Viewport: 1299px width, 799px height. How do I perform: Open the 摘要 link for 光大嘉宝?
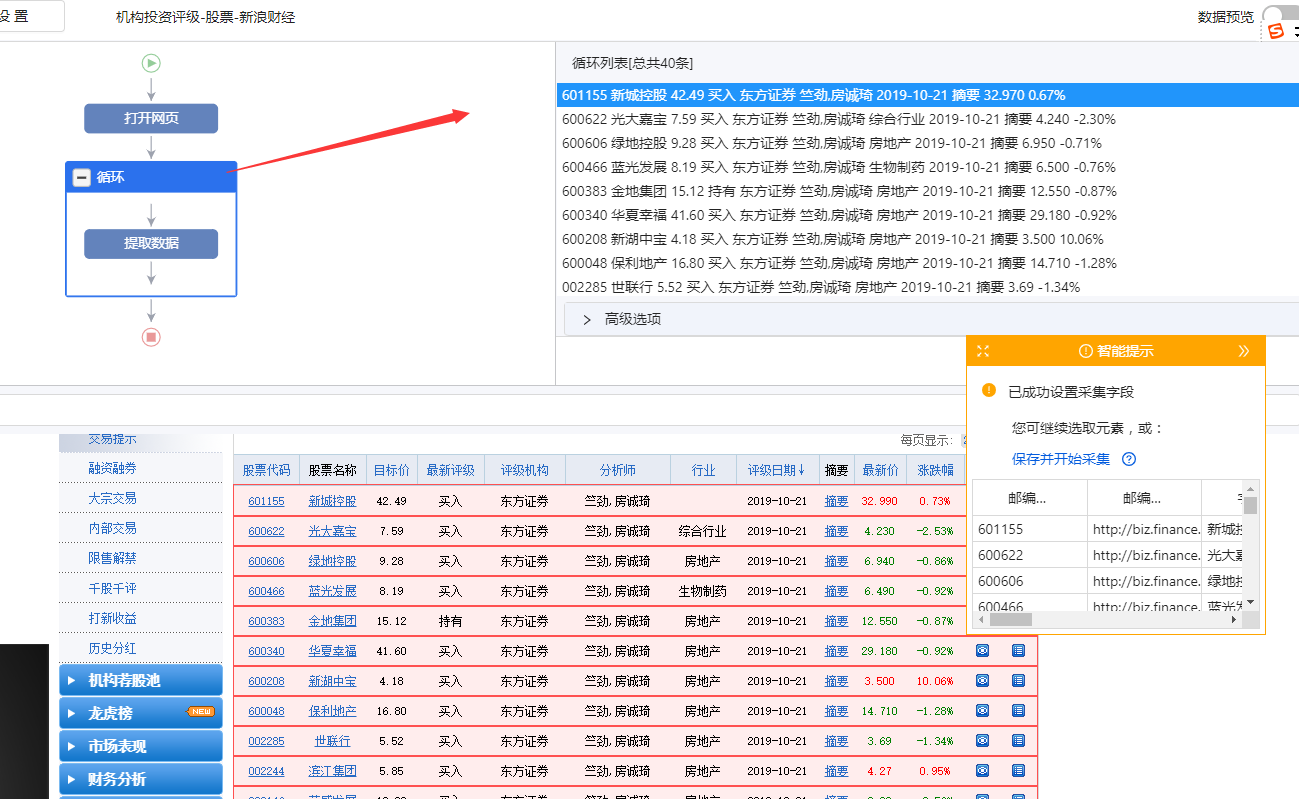coord(836,531)
